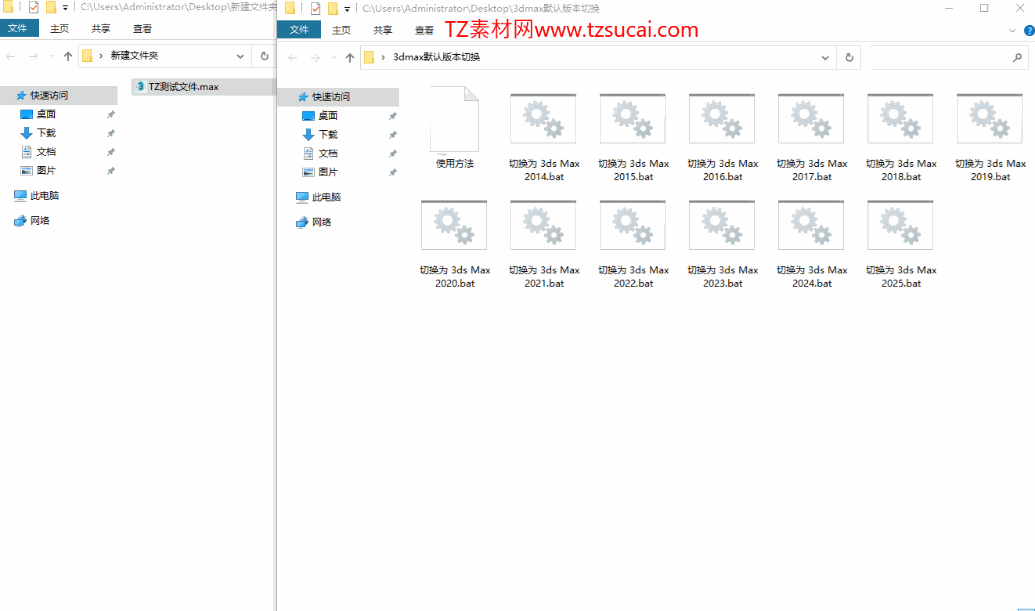The height and width of the screenshot is (611, 1035).
Task: Select the 切换为 3ds Max 2019.bat file
Action: click(x=989, y=137)
